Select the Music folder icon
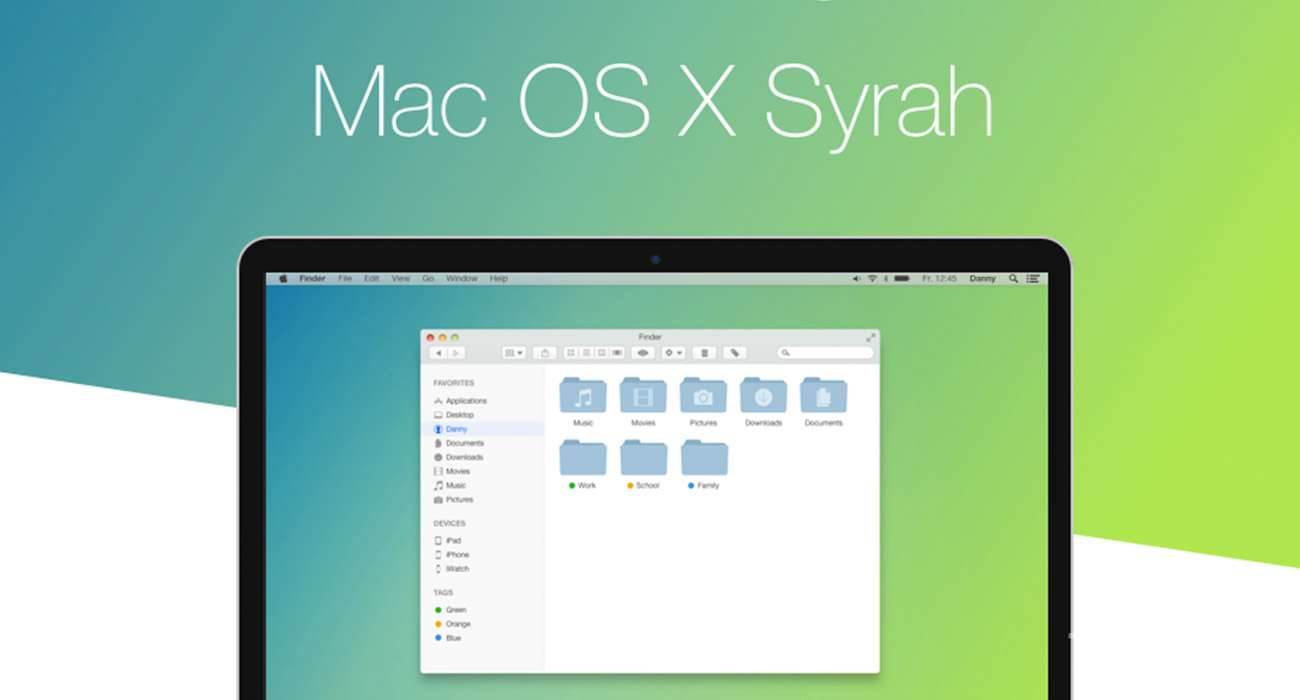Screen dimensions: 1300x700 (x=583, y=395)
